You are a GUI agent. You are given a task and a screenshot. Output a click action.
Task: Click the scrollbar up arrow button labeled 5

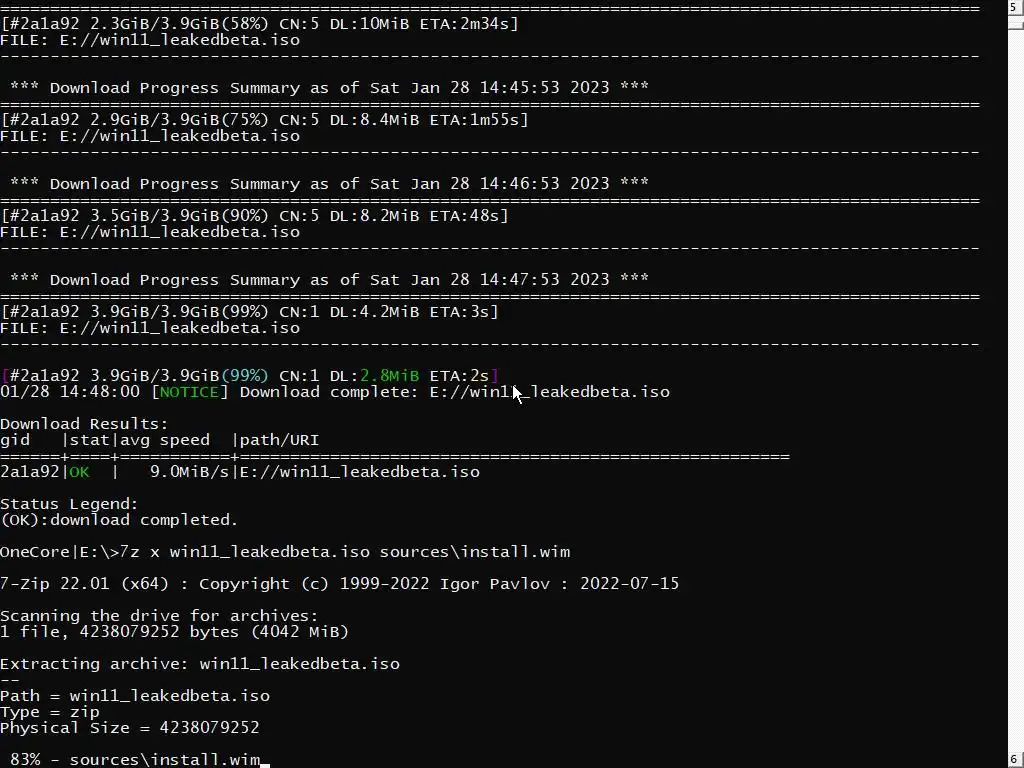(x=1016, y=7)
